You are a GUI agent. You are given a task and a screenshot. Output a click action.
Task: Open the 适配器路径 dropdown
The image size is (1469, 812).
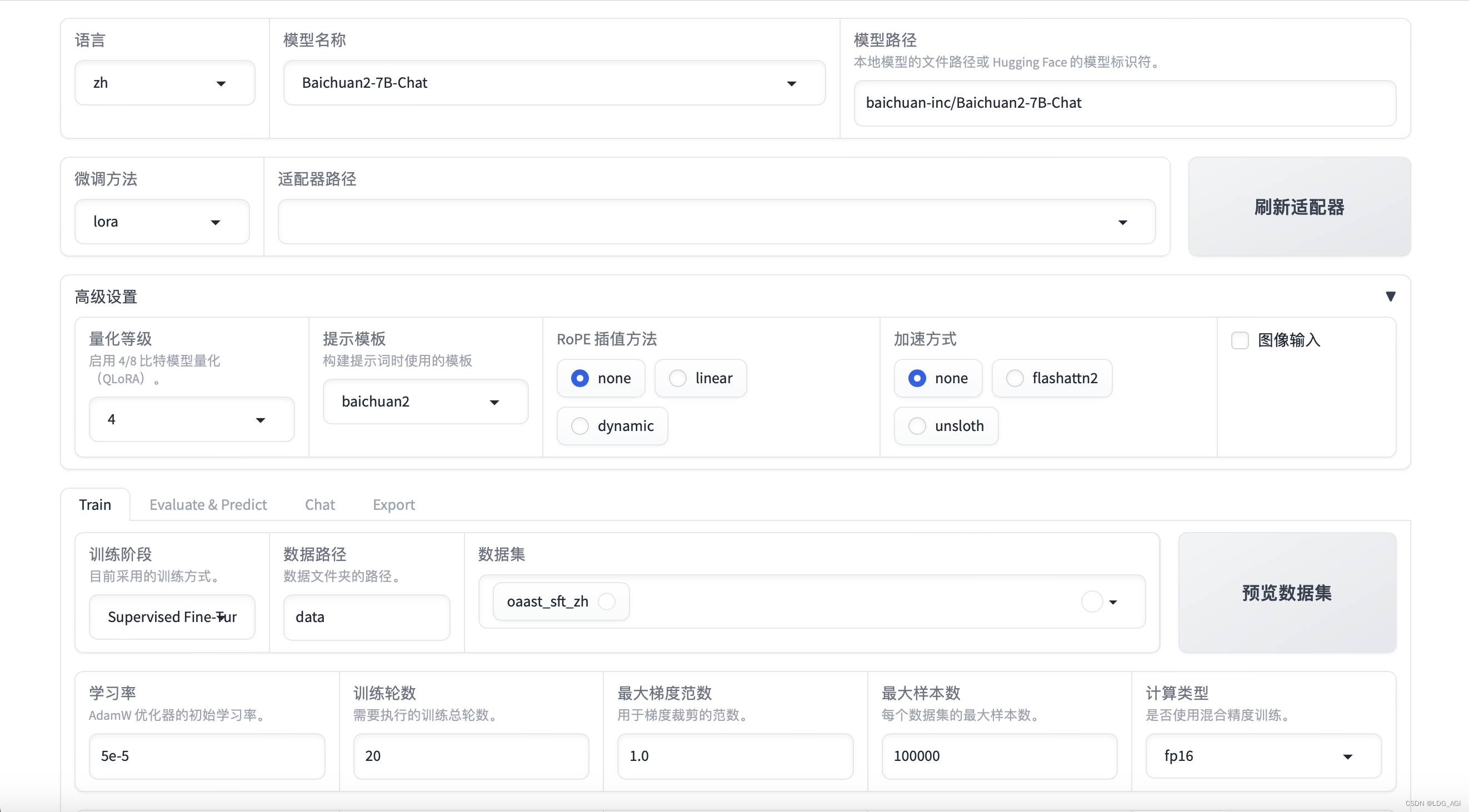pyautogui.click(x=716, y=222)
